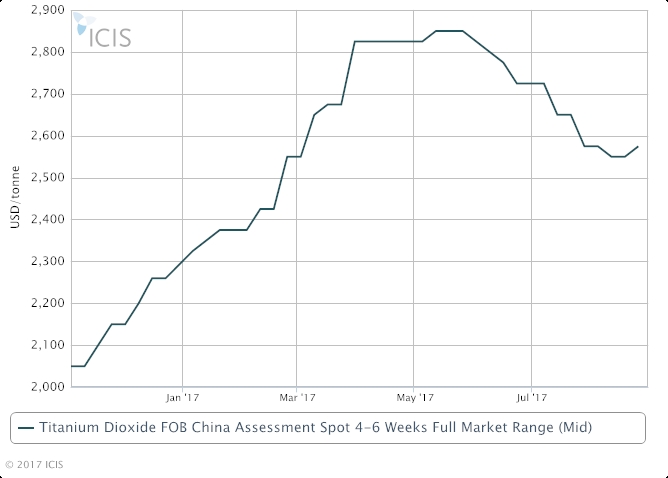Click the USD/tonne y-axis title

click(15, 199)
